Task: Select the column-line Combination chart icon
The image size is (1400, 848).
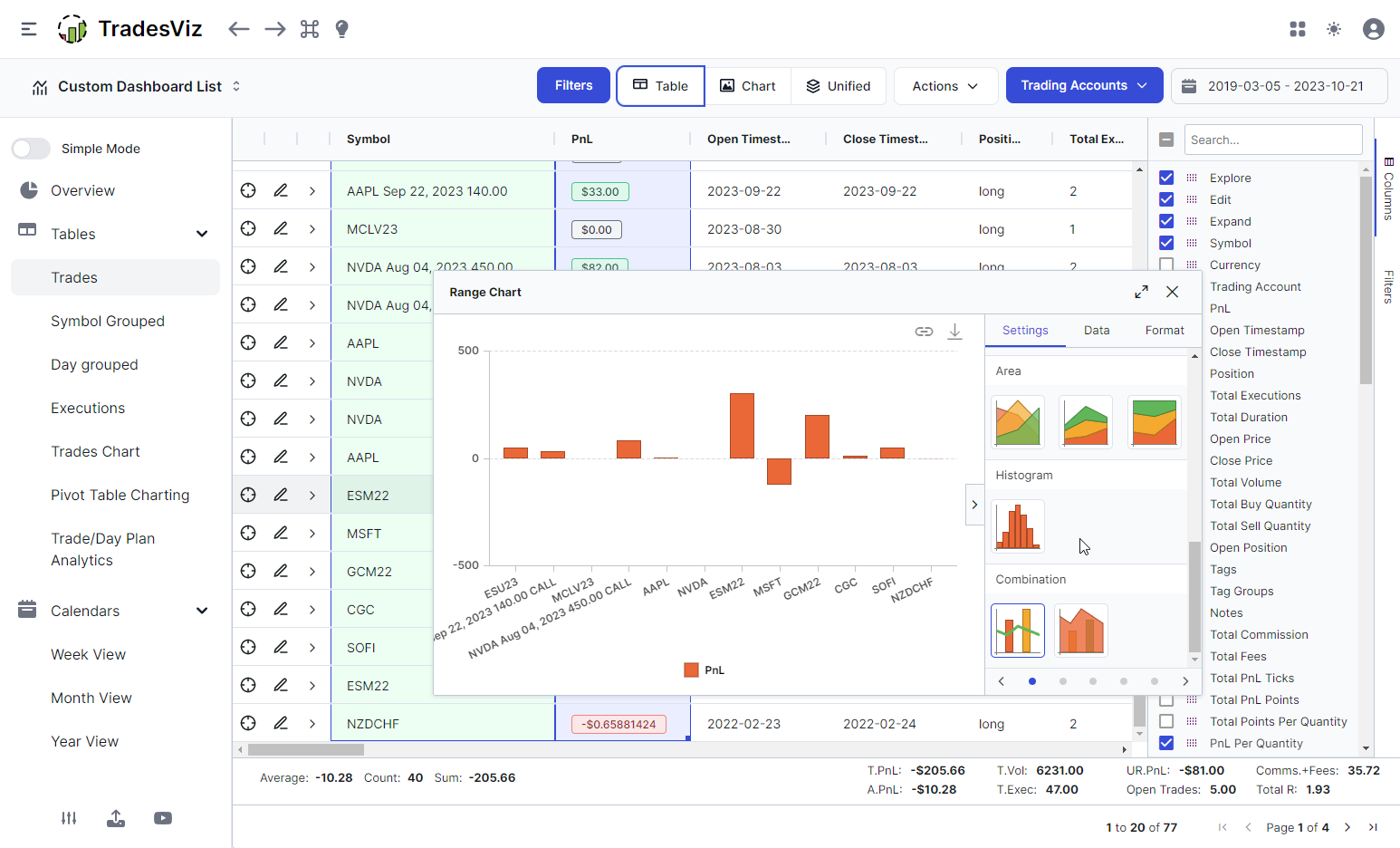Action: click(1018, 631)
